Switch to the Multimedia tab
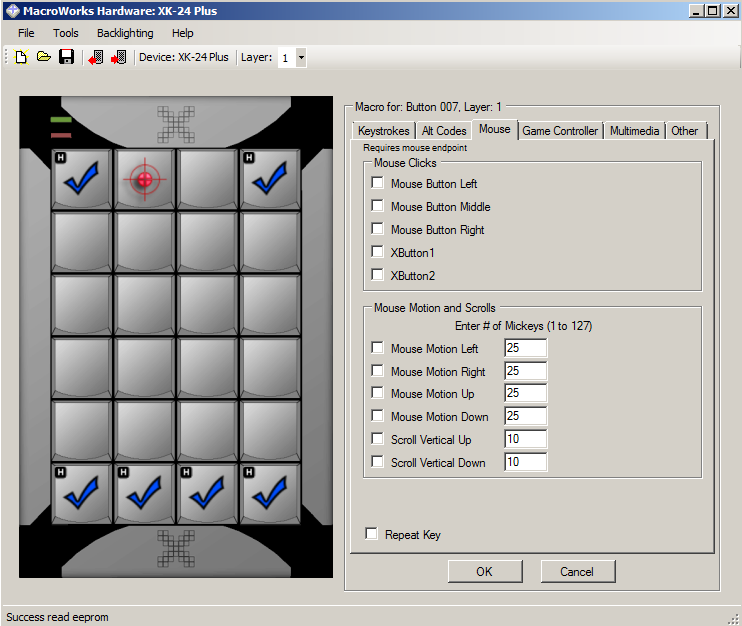 pos(635,131)
